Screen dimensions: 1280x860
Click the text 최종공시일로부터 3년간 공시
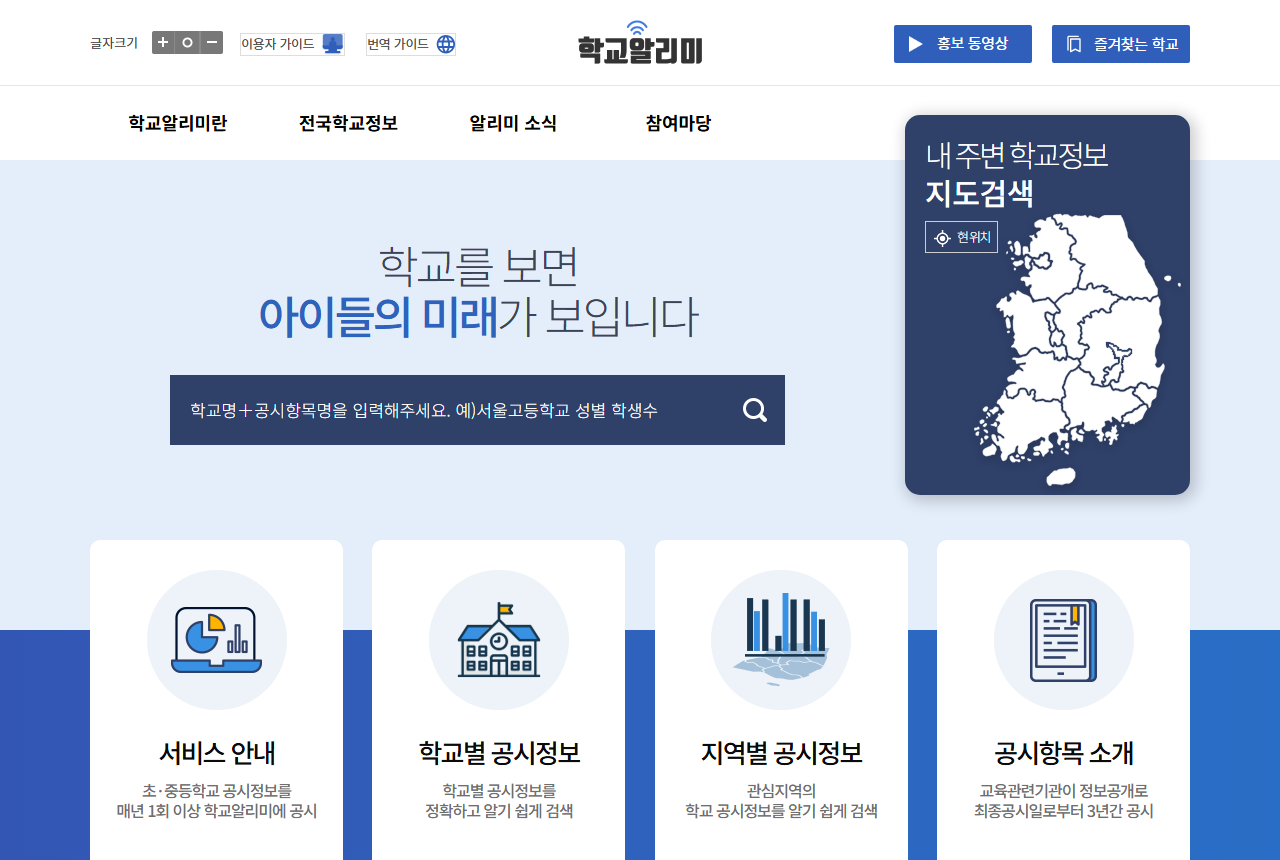1064,811
